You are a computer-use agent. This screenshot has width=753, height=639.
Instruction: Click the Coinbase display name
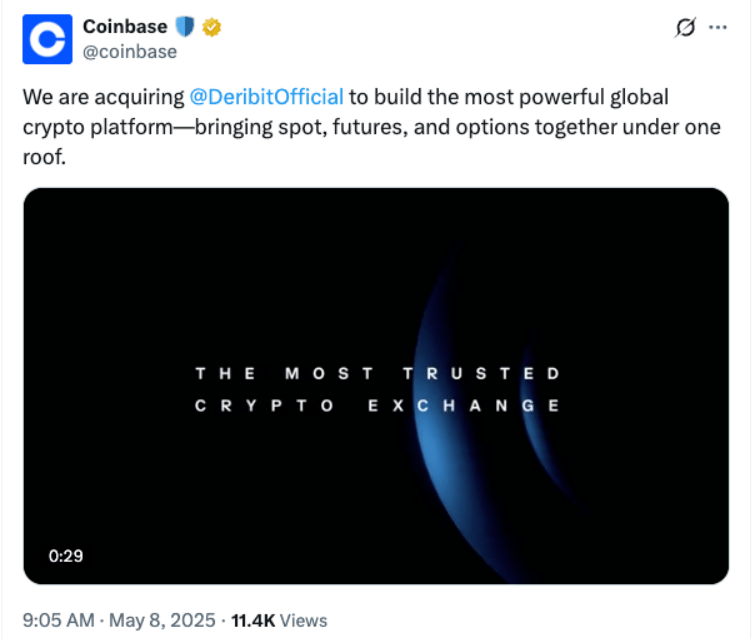[125, 26]
